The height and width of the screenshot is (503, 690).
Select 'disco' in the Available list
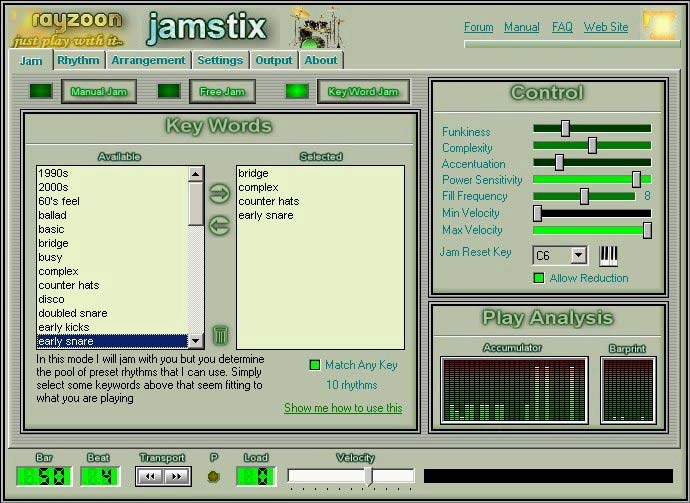point(112,299)
